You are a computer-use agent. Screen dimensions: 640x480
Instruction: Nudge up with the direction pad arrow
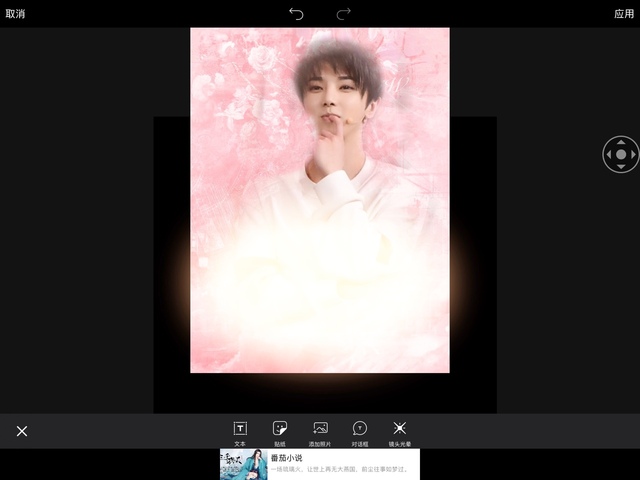coord(621,142)
